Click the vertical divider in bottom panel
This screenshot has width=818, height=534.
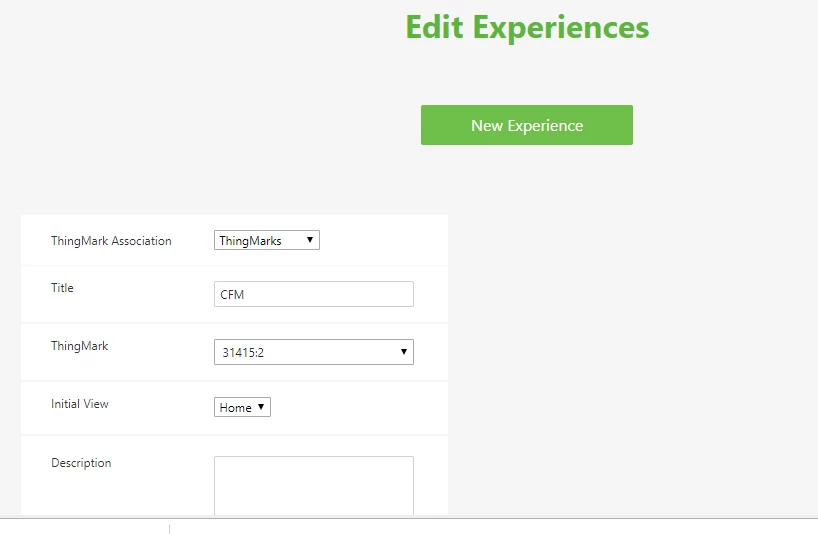coord(170,529)
